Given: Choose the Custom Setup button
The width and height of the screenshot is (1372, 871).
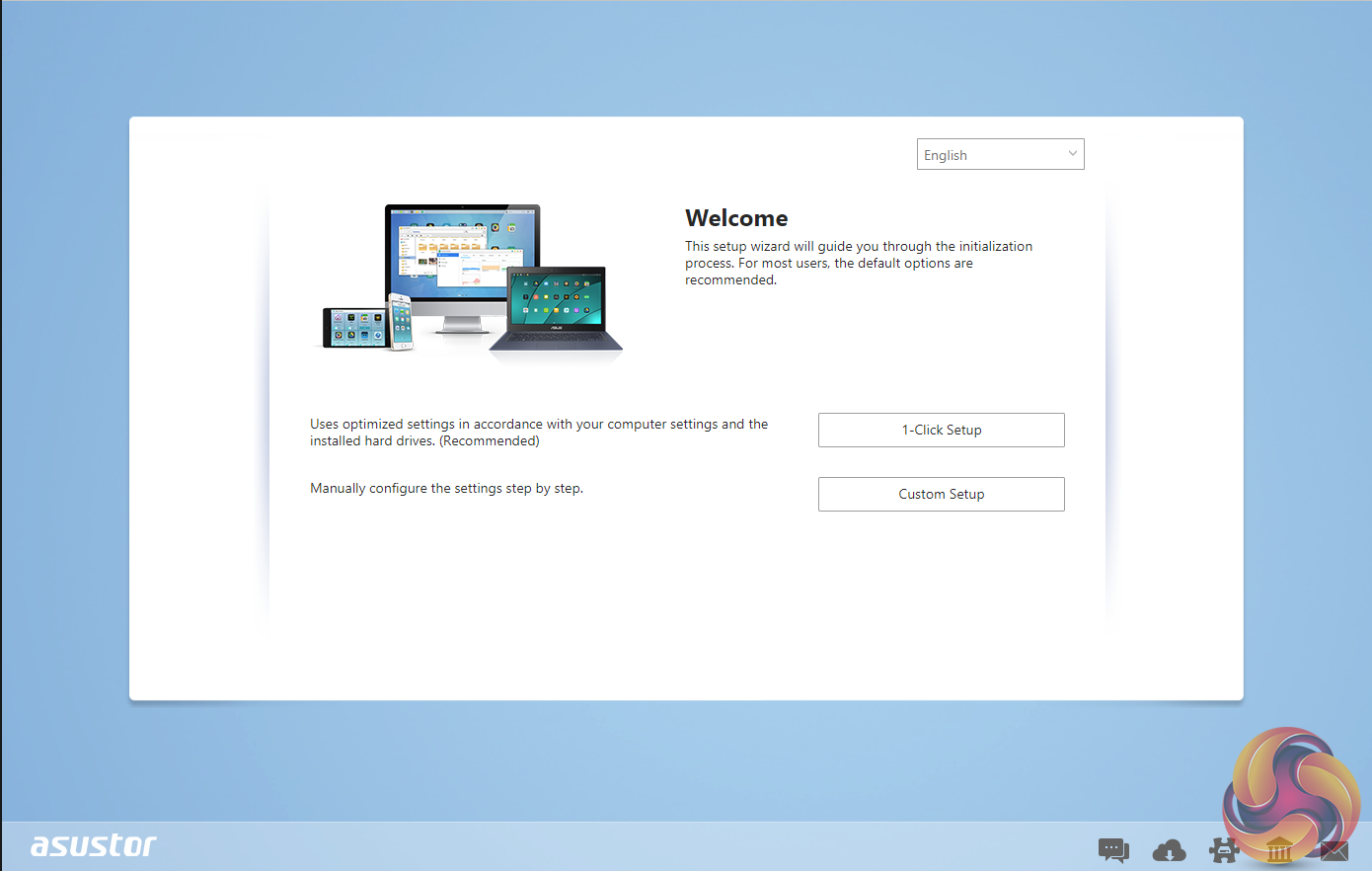Looking at the screenshot, I should (x=941, y=494).
